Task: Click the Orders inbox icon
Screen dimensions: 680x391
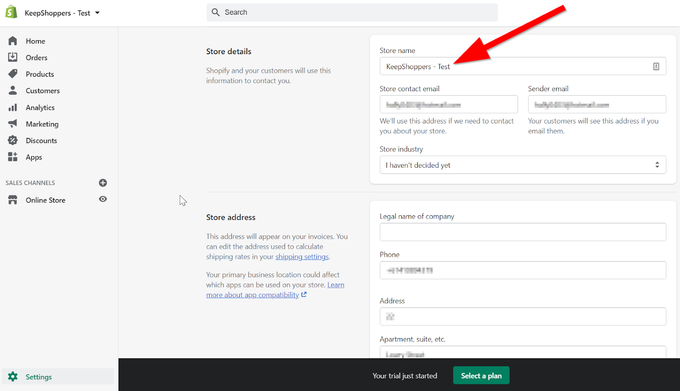Action: (x=13, y=57)
